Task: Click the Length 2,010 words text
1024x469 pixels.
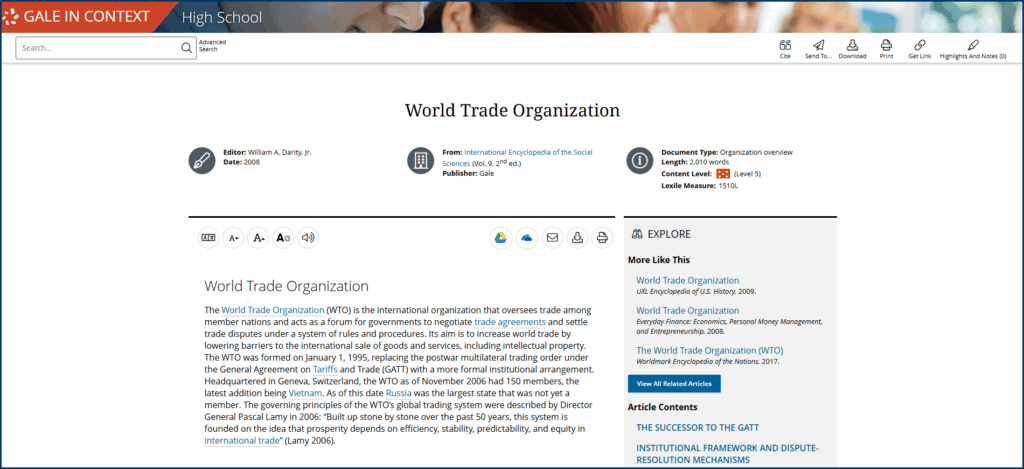Action: pyautogui.click(x=695, y=162)
